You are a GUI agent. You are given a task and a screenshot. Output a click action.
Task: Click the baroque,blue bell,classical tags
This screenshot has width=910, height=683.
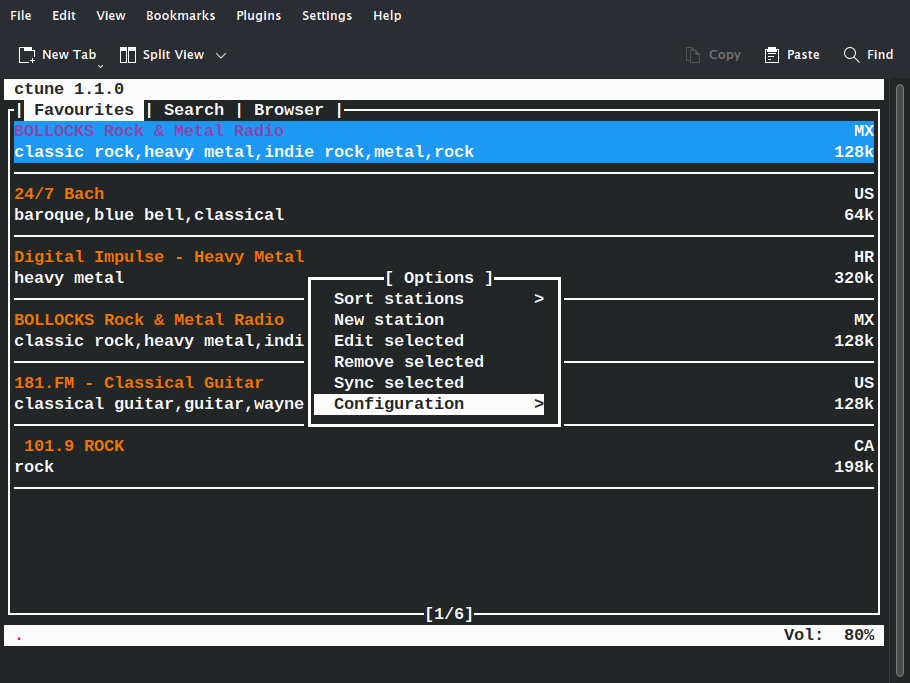pyautogui.click(x=149, y=215)
